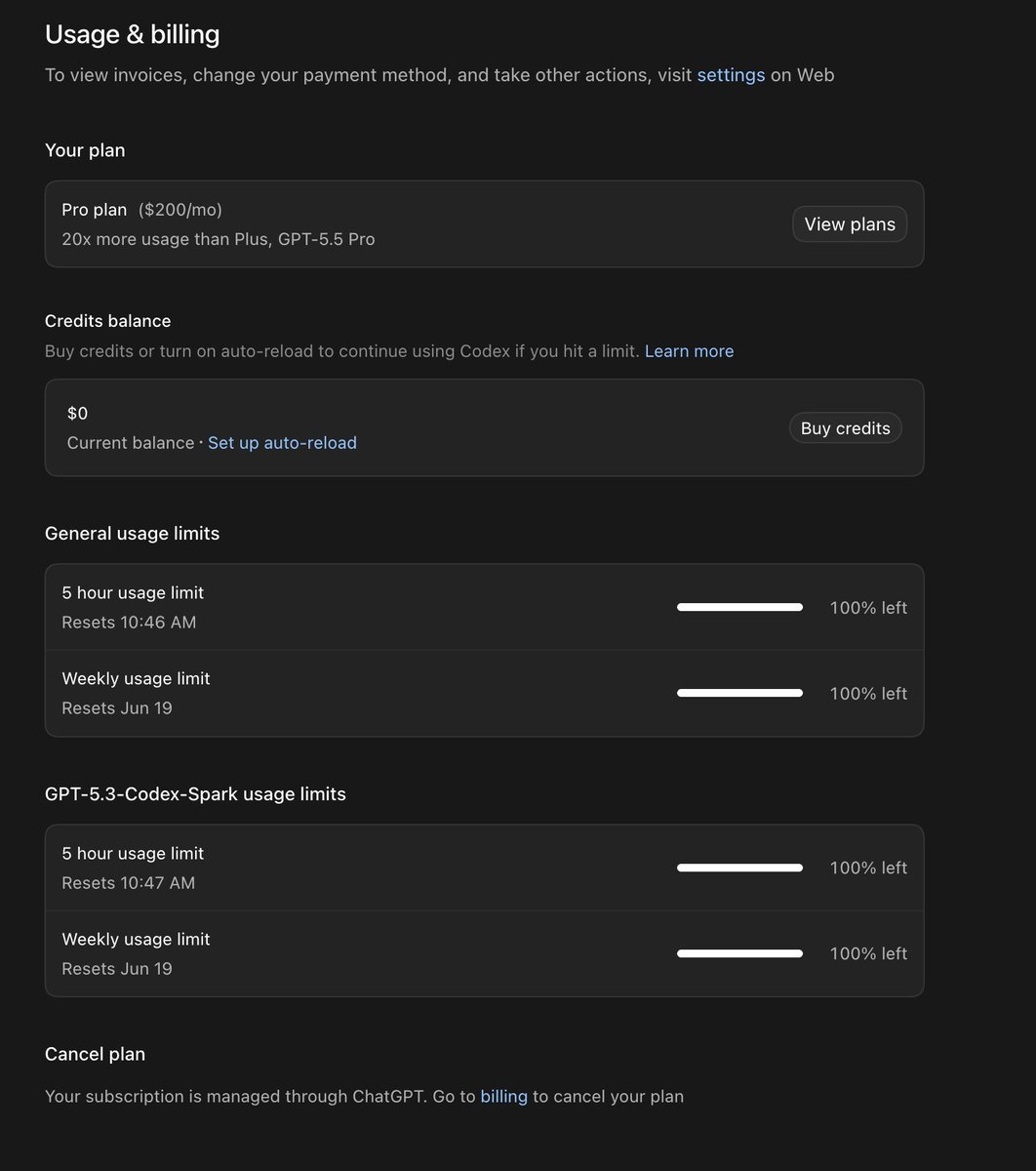Viewport: 1036px width, 1171px height.
Task: Click the 'Credits balance' heading
Action: [x=108, y=321]
